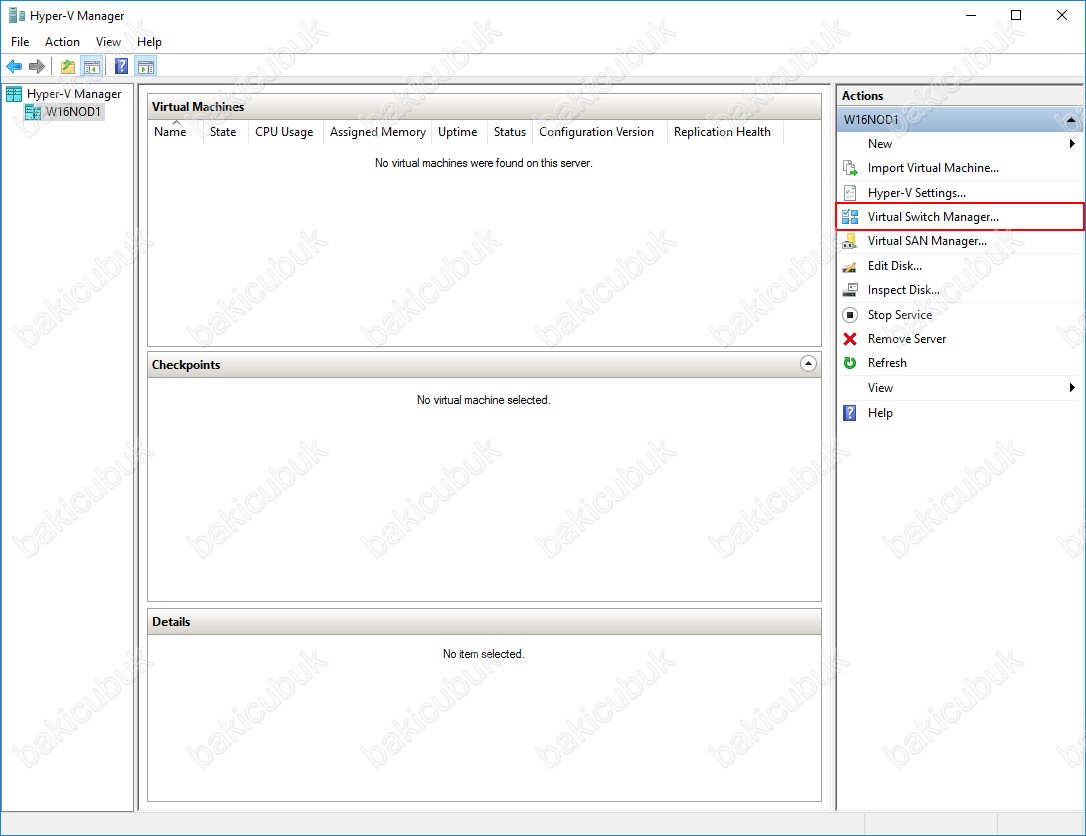Sort by Assigned Memory column header
The height and width of the screenshot is (836, 1086).
click(377, 132)
